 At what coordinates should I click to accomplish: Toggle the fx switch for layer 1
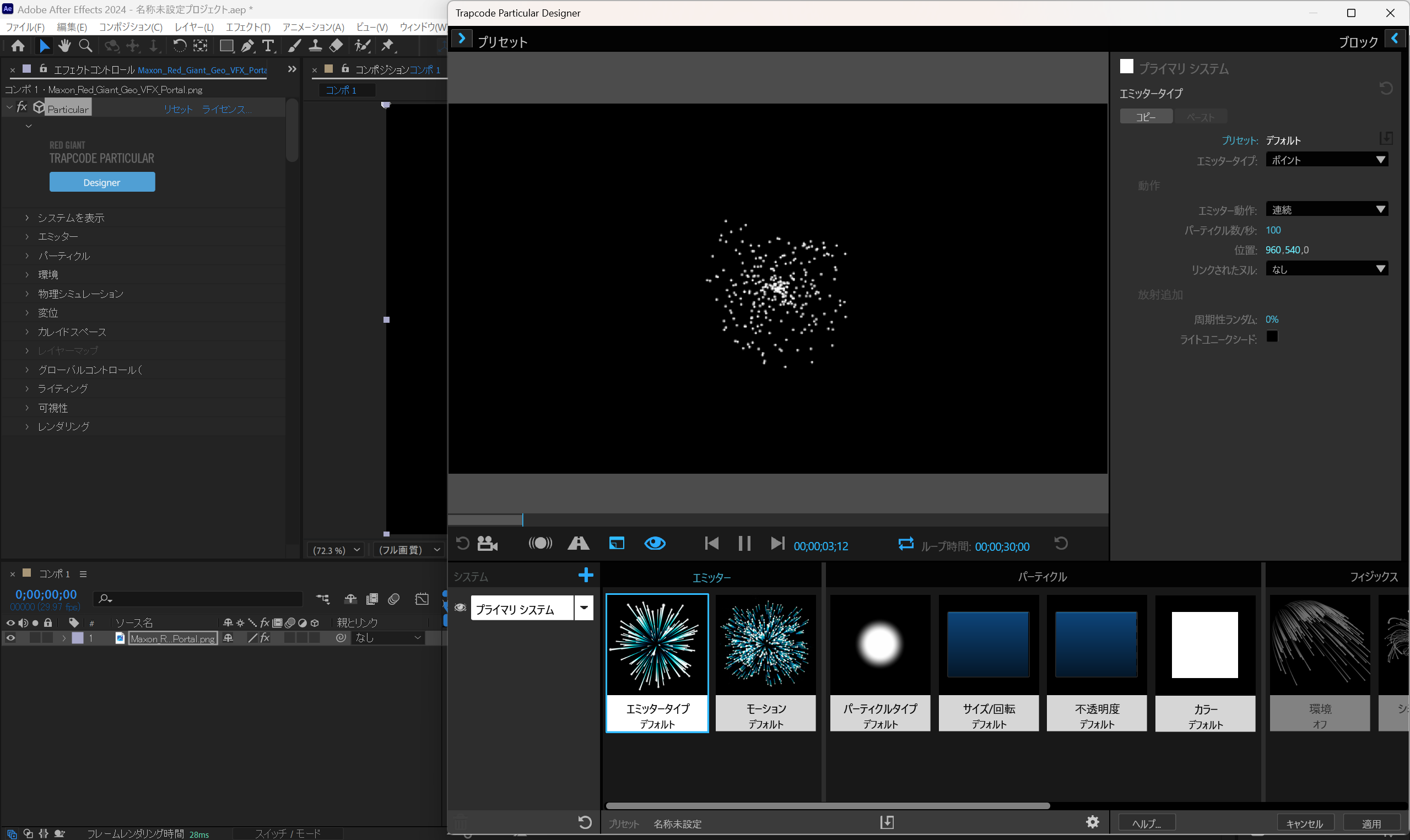[265, 638]
